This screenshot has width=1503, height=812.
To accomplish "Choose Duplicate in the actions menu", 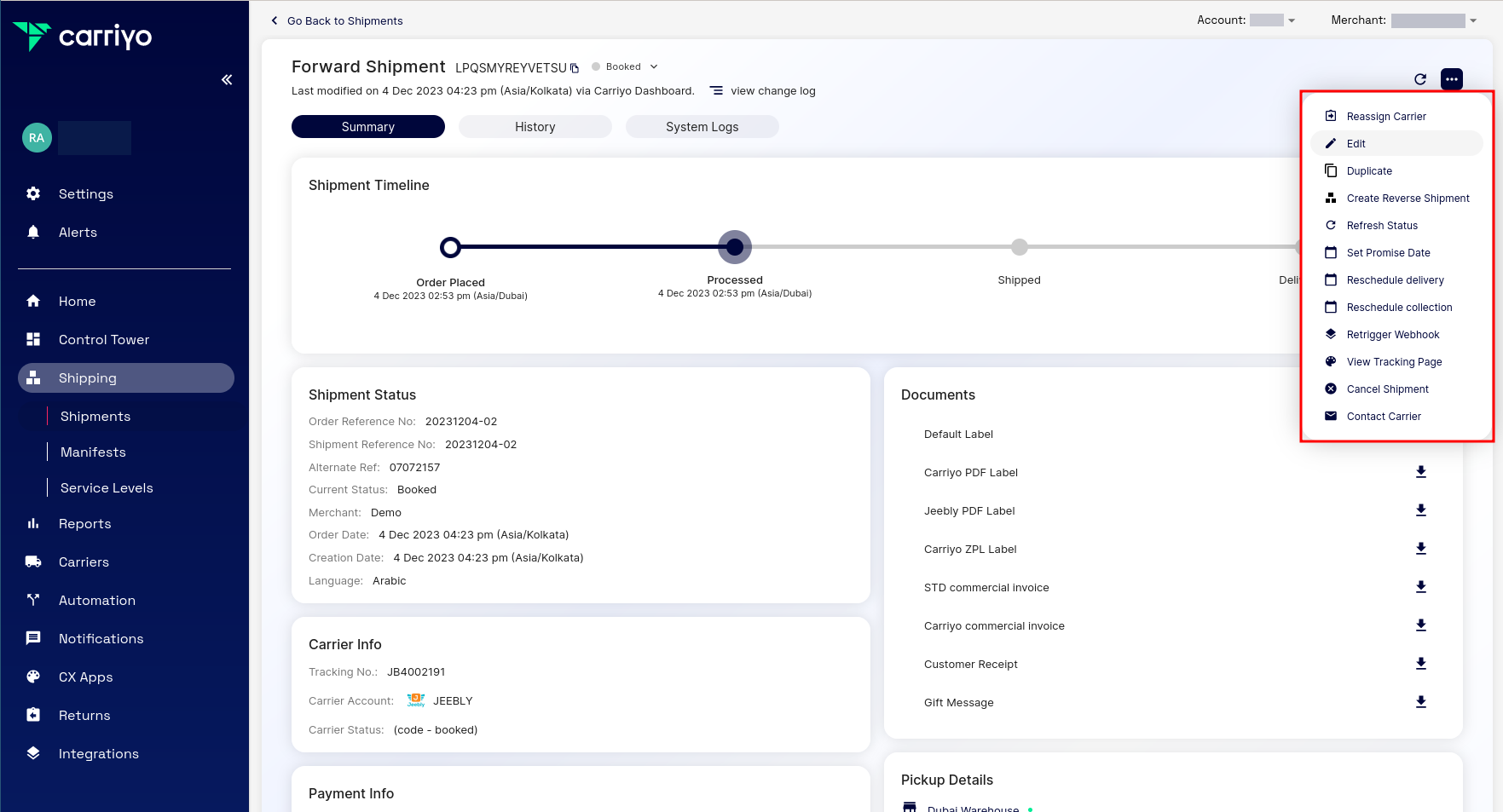I will [1397, 170].
